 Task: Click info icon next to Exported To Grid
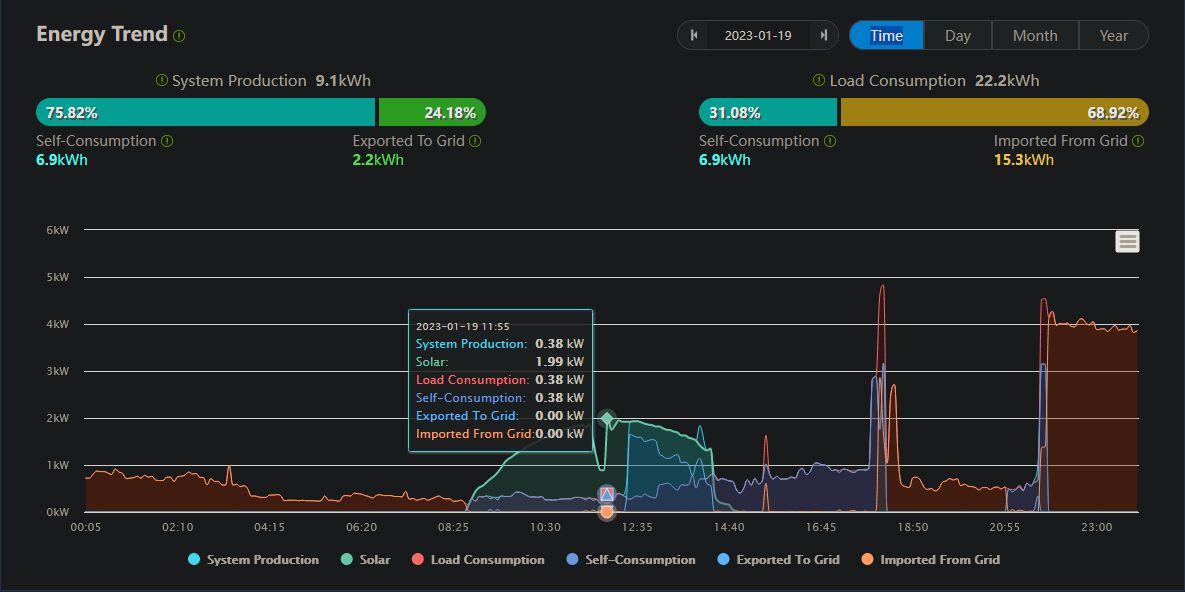coord(475,141)
